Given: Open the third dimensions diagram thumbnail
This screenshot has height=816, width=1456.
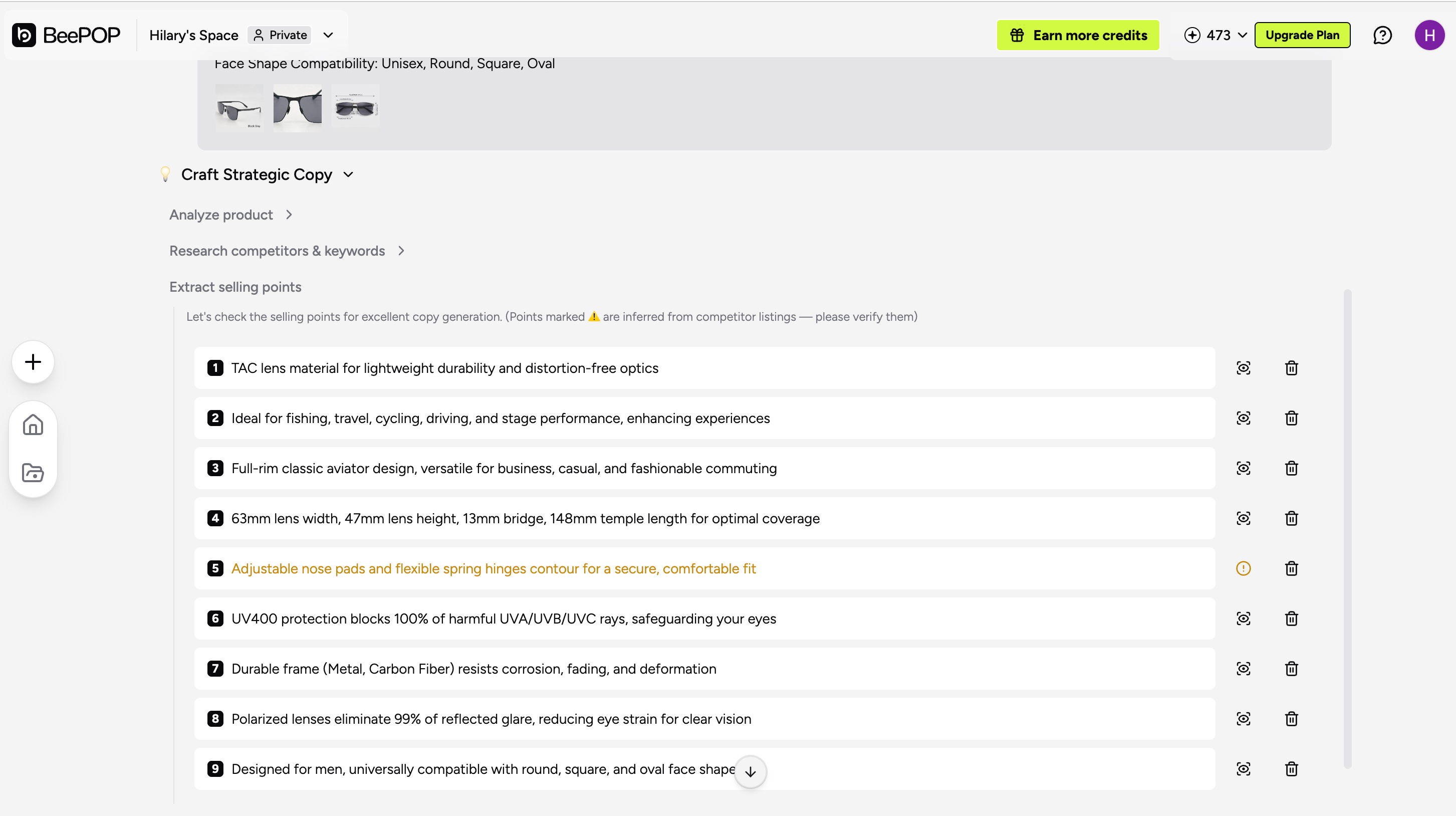Looking at the screenshot, I should [x=356, y=108].
